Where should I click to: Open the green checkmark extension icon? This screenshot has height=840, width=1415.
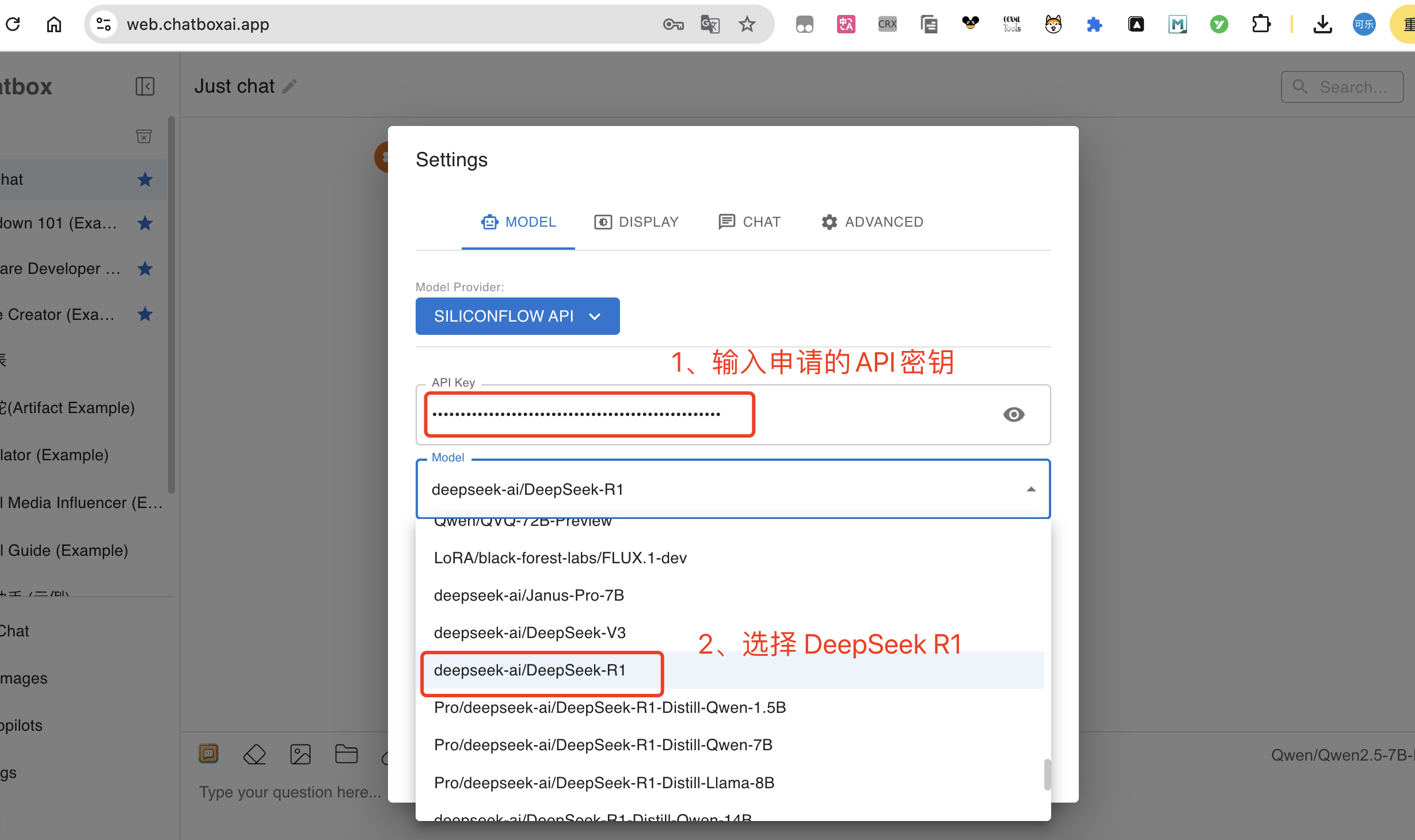[1219, 24]
